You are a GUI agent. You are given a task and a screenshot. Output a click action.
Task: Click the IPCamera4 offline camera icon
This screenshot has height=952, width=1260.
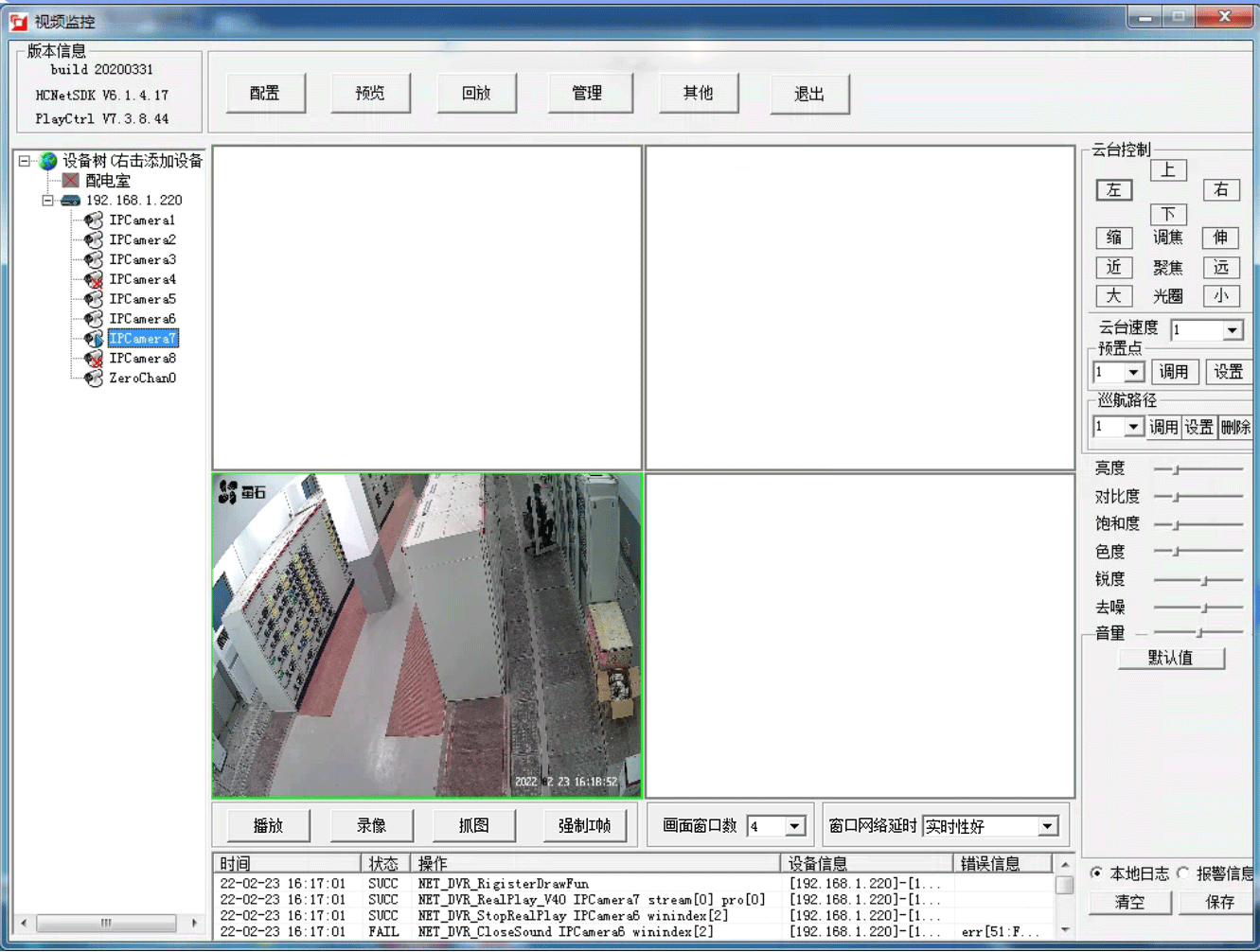93,280
